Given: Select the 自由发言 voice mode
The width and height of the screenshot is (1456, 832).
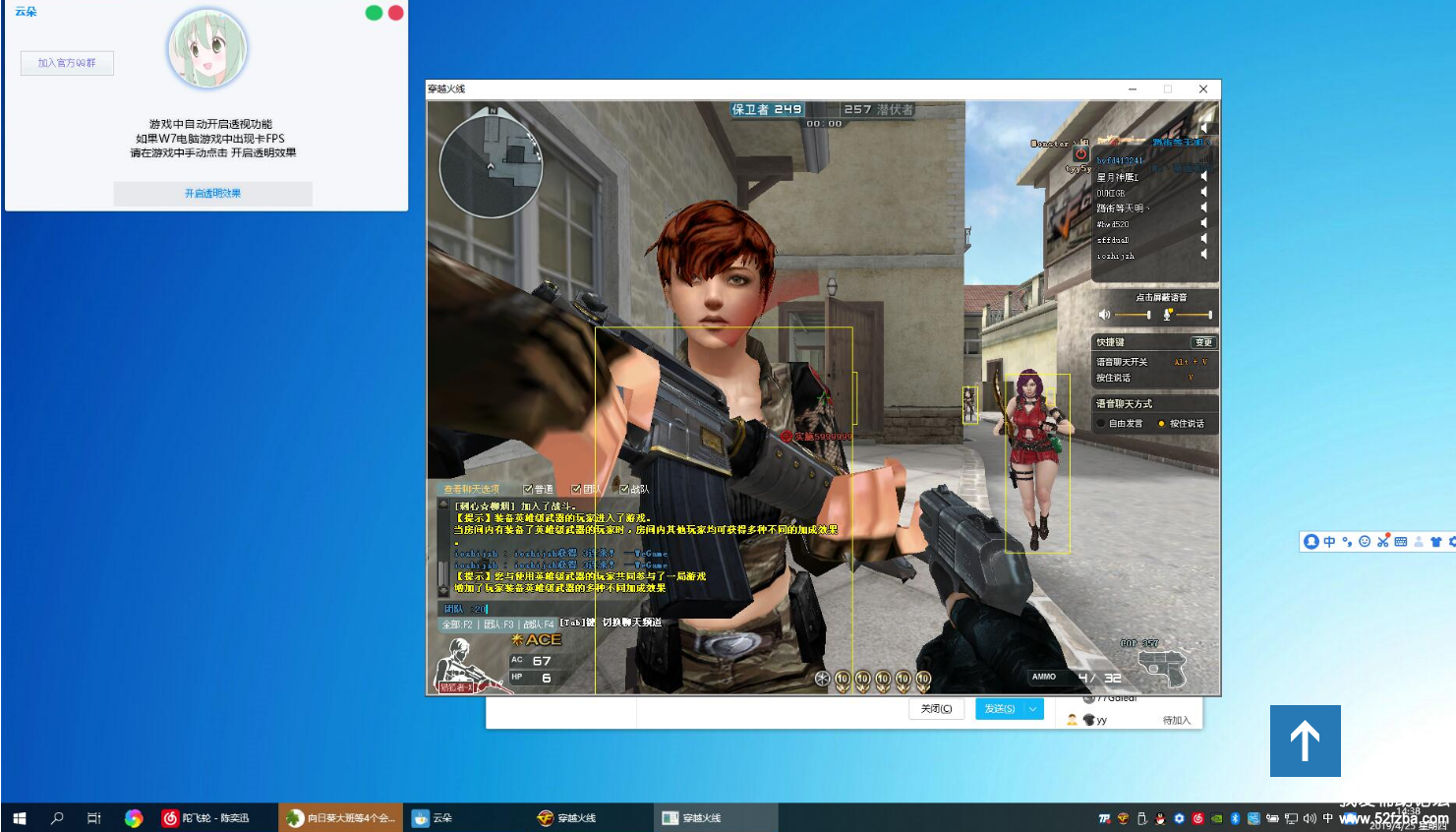Looking at the screenshot, I should [x=1101, y=424].
